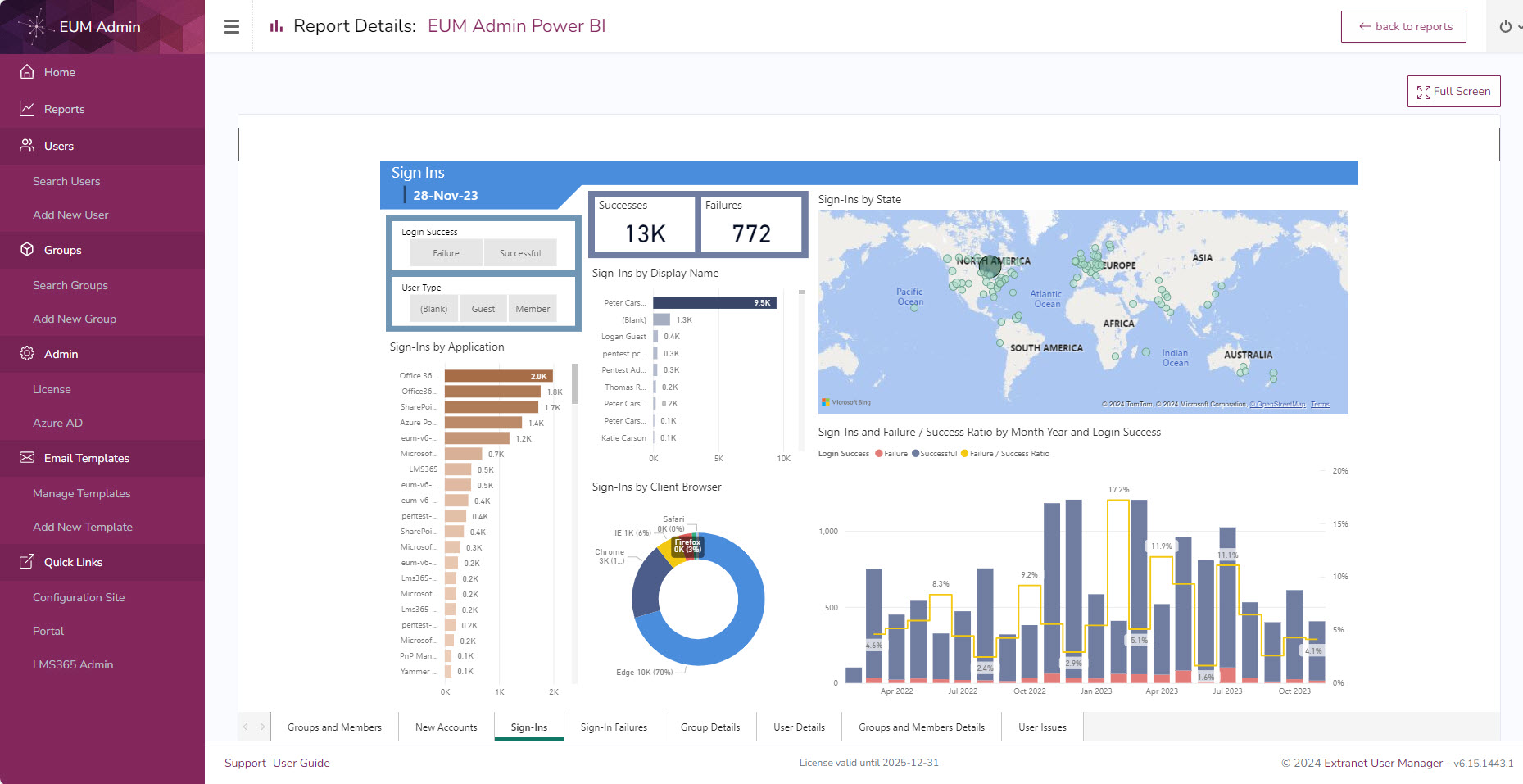This screenshot has width=1523, height=784.
Task: Click the red Failure legend swatch
Action: point(878,453)
